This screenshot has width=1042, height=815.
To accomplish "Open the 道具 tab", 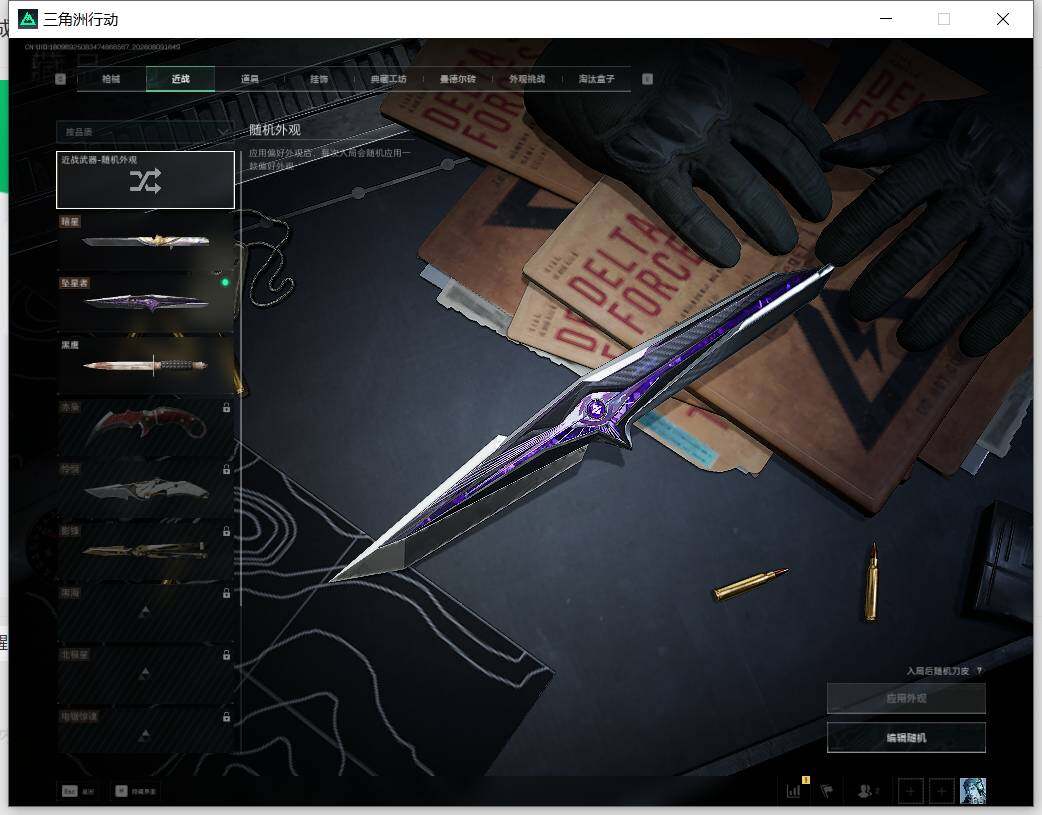I will click(250, 79).
